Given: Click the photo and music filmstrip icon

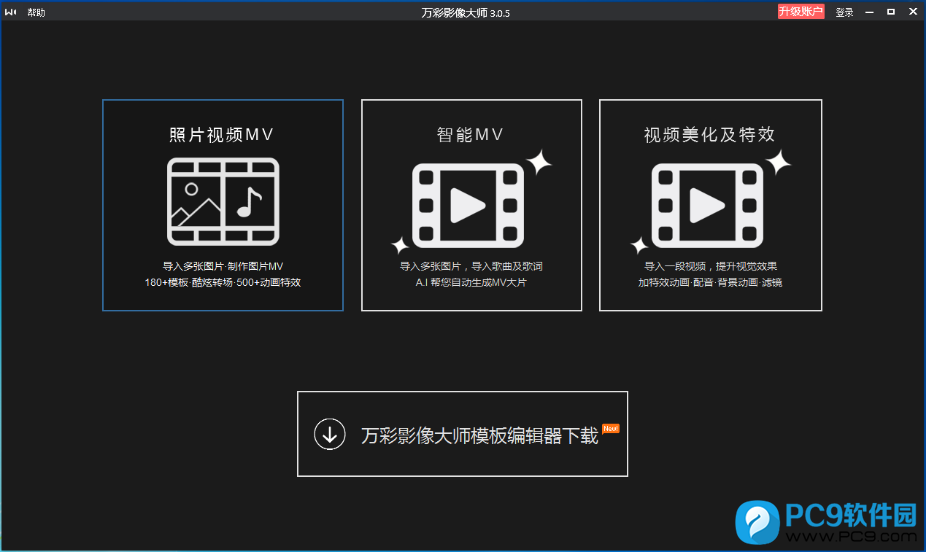Looking at the screenshot, I should point(223,202).
